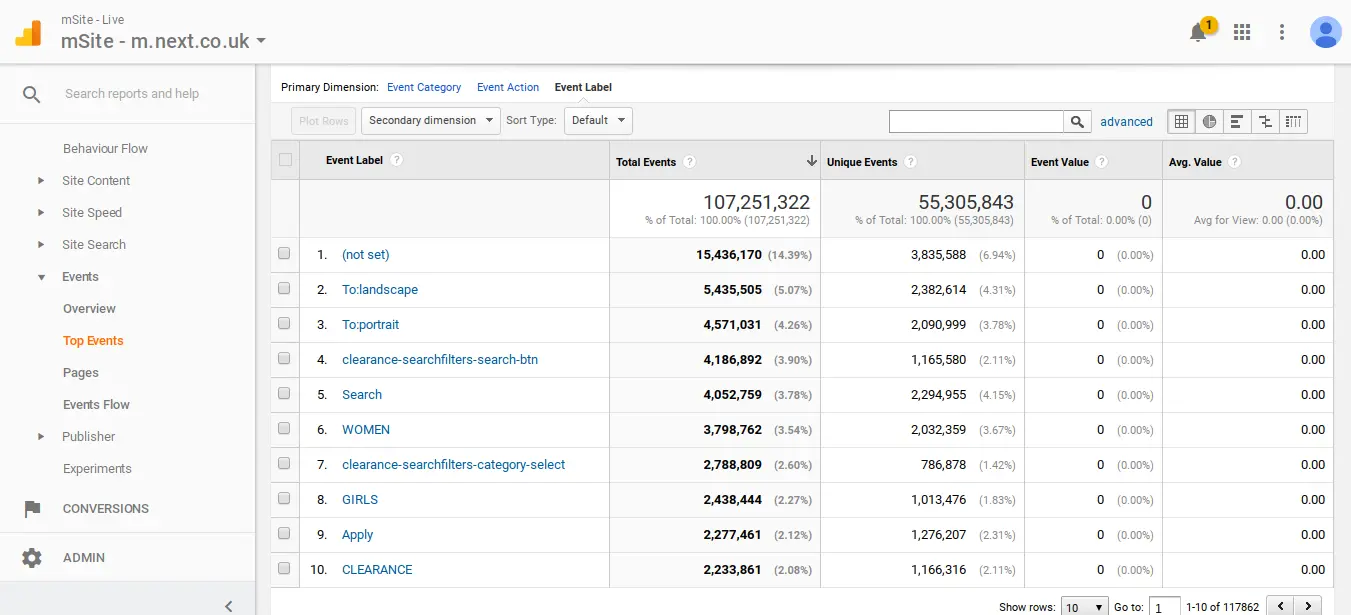Open the Sort Type Default dropdown
The height and width of the screenshot is (615, 1351).
tap(598, 121)
